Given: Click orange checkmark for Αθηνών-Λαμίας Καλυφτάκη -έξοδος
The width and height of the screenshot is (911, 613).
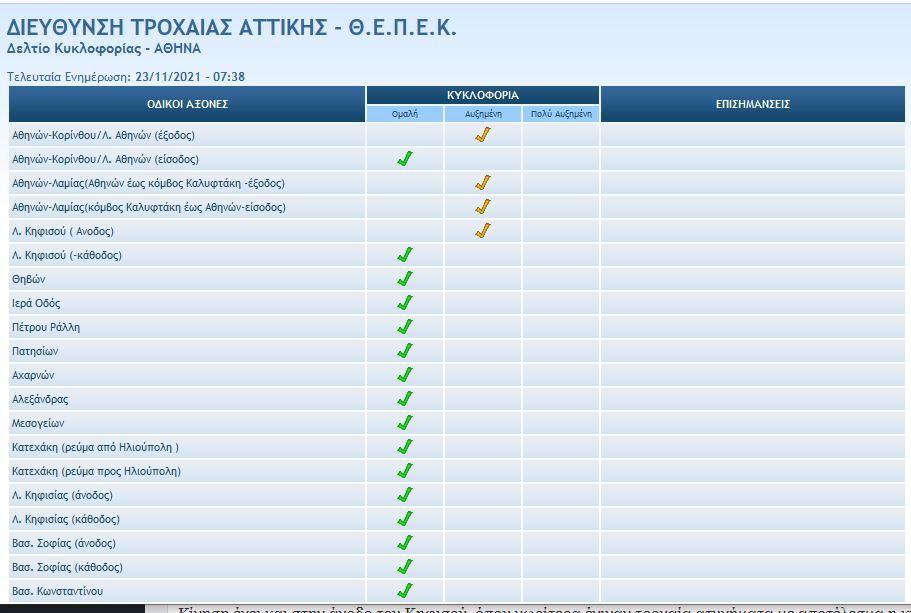Looking at the screenshot, I should click(483, 183).
